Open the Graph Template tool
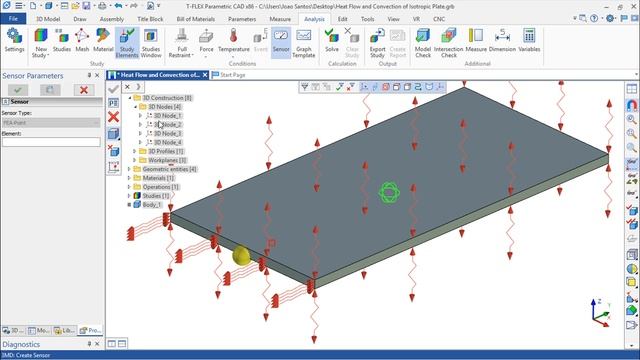Viewport: 640px width, 360px height. tap(304, 43)
